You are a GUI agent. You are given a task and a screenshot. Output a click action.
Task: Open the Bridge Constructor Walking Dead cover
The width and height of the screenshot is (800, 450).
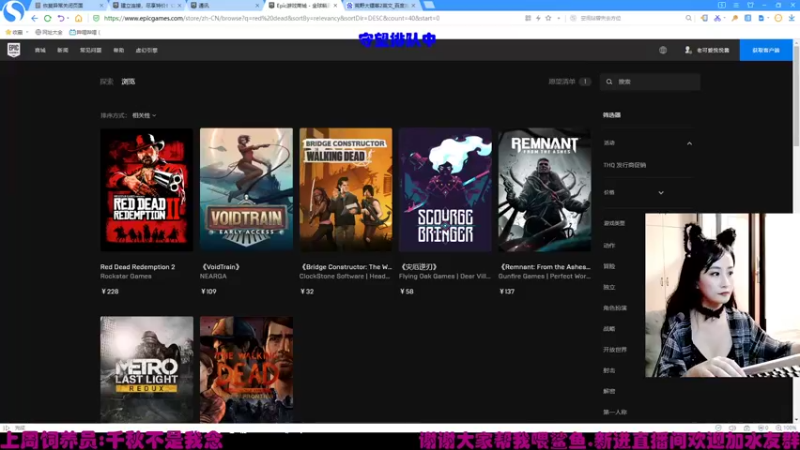click(x=346, y=189)
